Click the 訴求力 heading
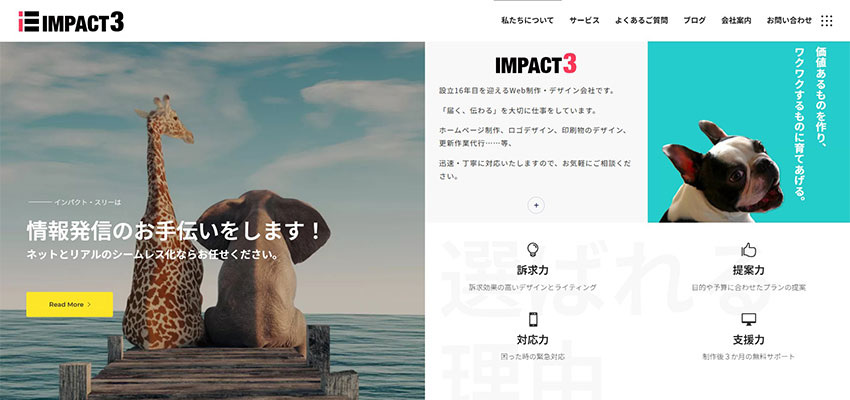 tap(533, 270)
